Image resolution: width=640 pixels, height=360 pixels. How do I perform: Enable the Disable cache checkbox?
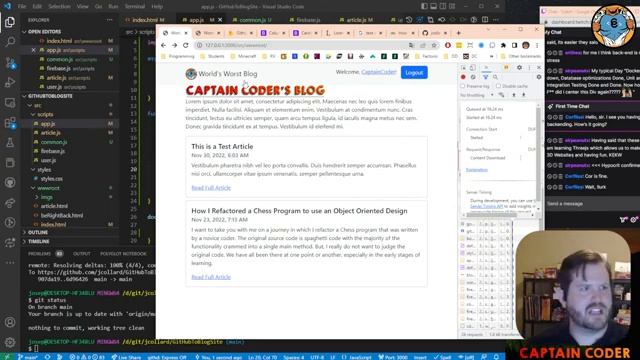click(498, 86)
